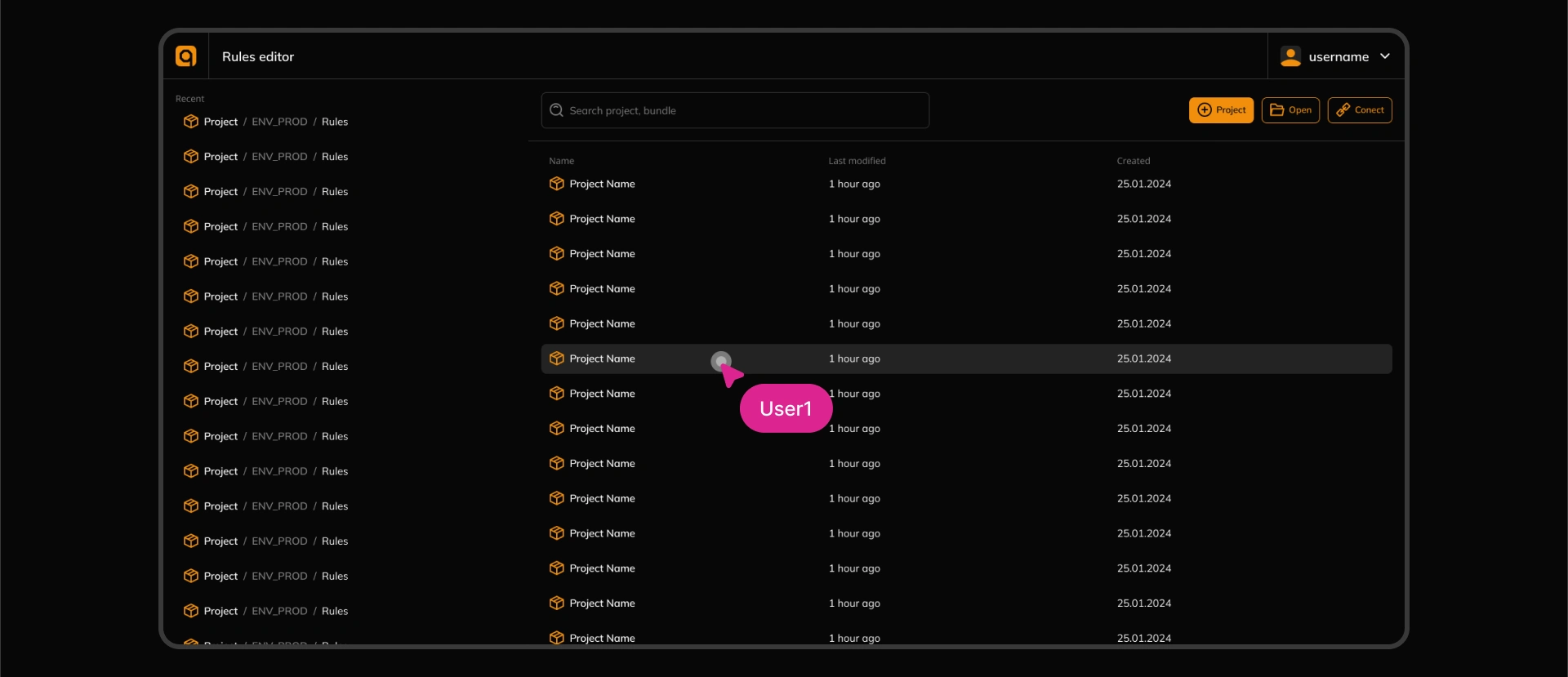Click the Rules editor title

click(x=258, y=57)
